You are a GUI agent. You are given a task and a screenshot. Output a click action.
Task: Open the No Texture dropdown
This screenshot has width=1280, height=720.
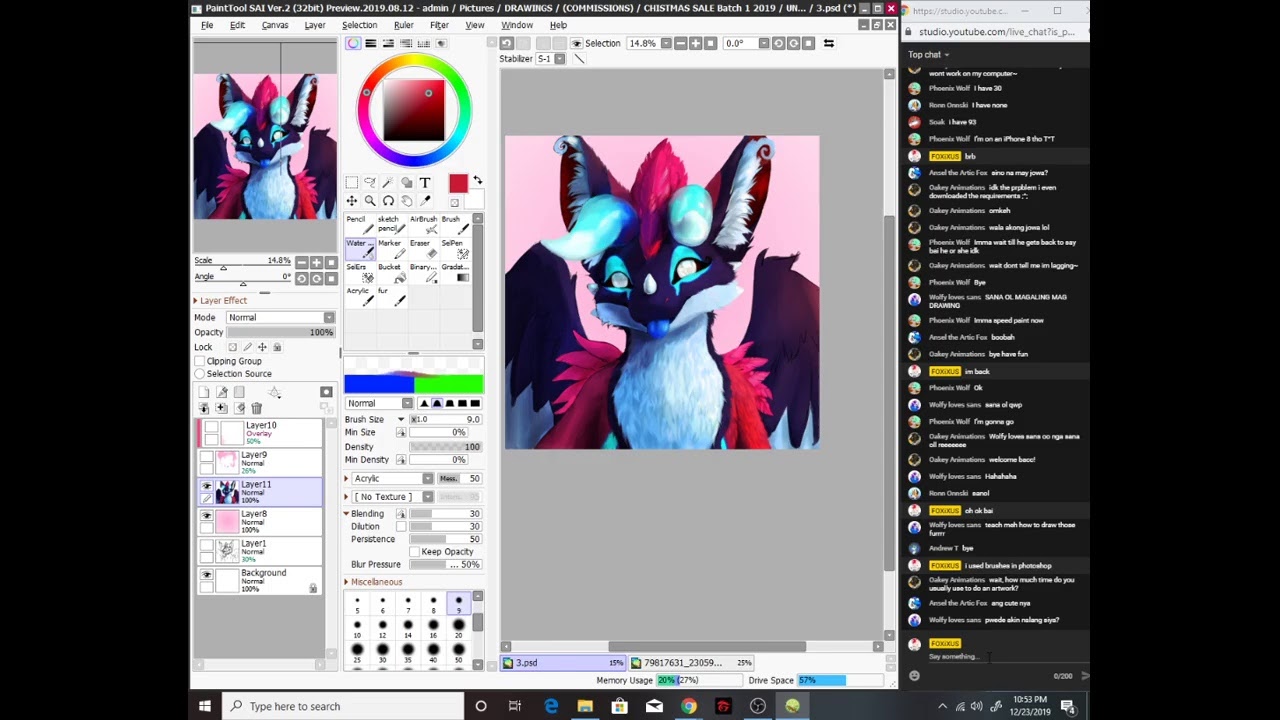[394, 497]
